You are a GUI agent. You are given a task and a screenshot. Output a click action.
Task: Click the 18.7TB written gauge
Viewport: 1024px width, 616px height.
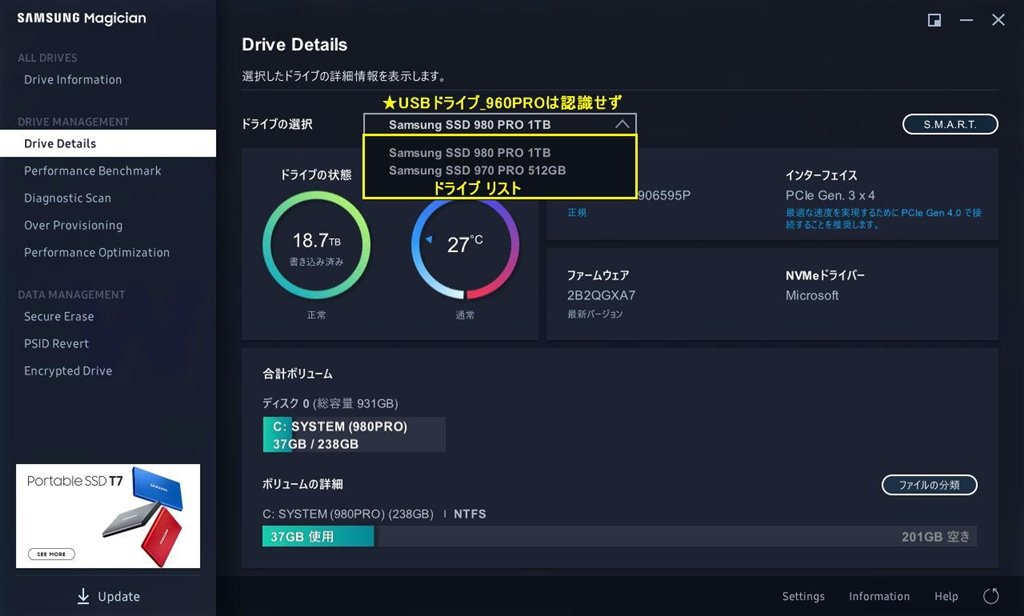[317, 245]
